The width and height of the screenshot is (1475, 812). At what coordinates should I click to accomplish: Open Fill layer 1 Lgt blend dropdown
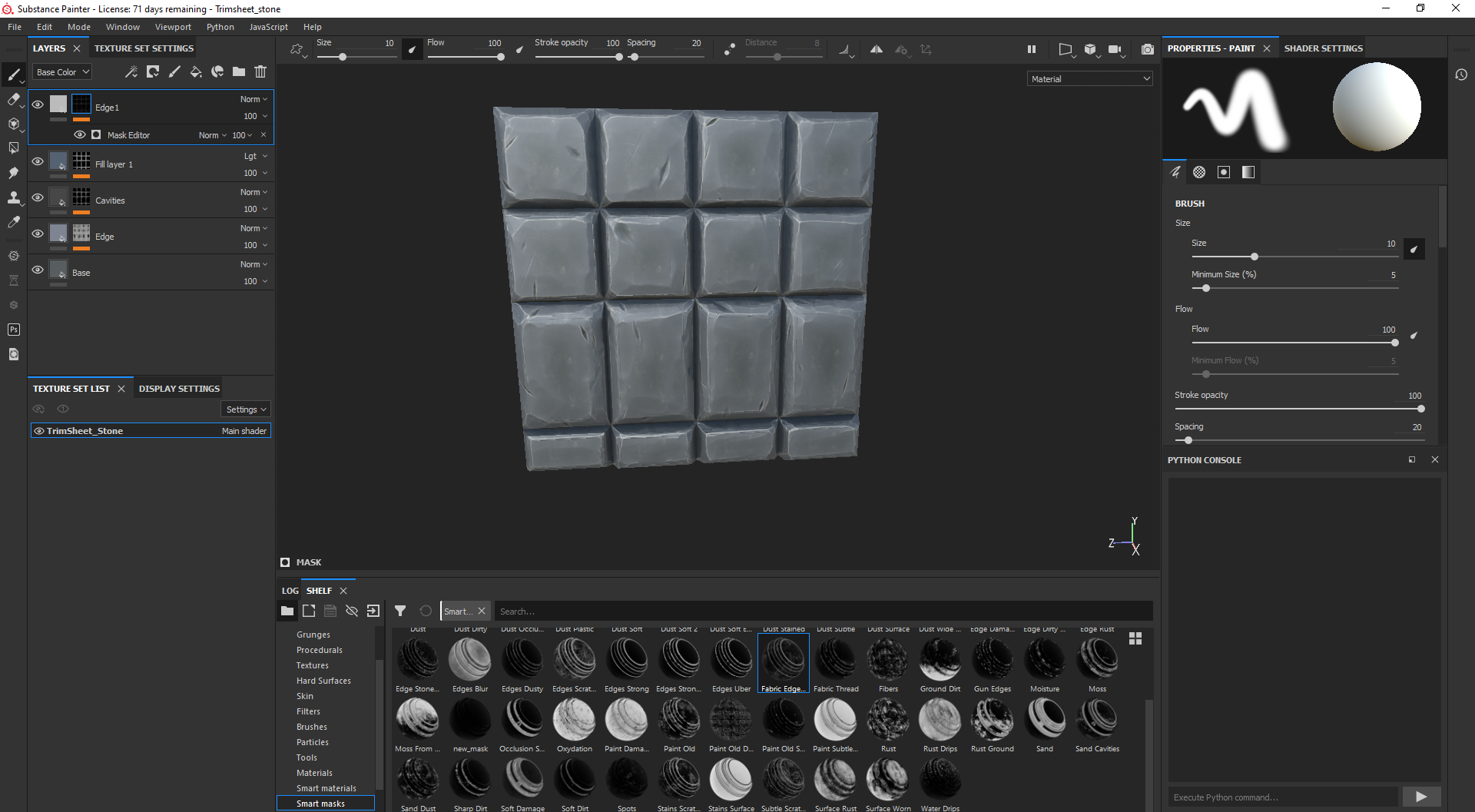point(256,156)
